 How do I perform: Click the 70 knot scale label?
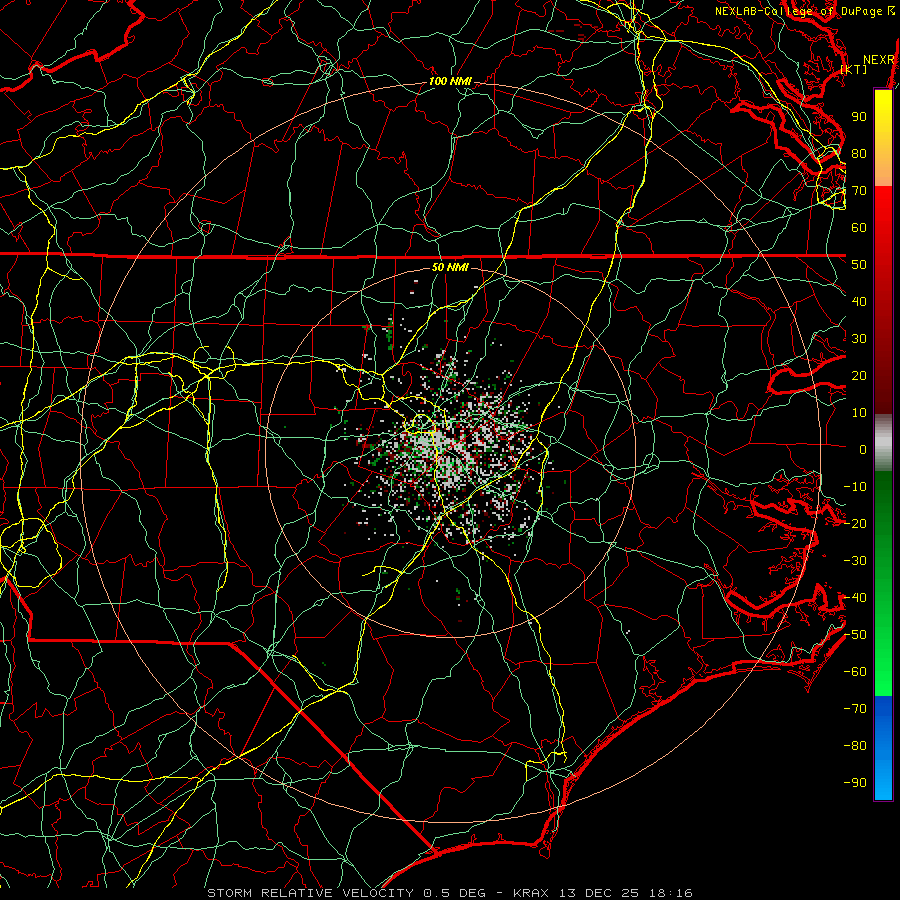point(859,191)
